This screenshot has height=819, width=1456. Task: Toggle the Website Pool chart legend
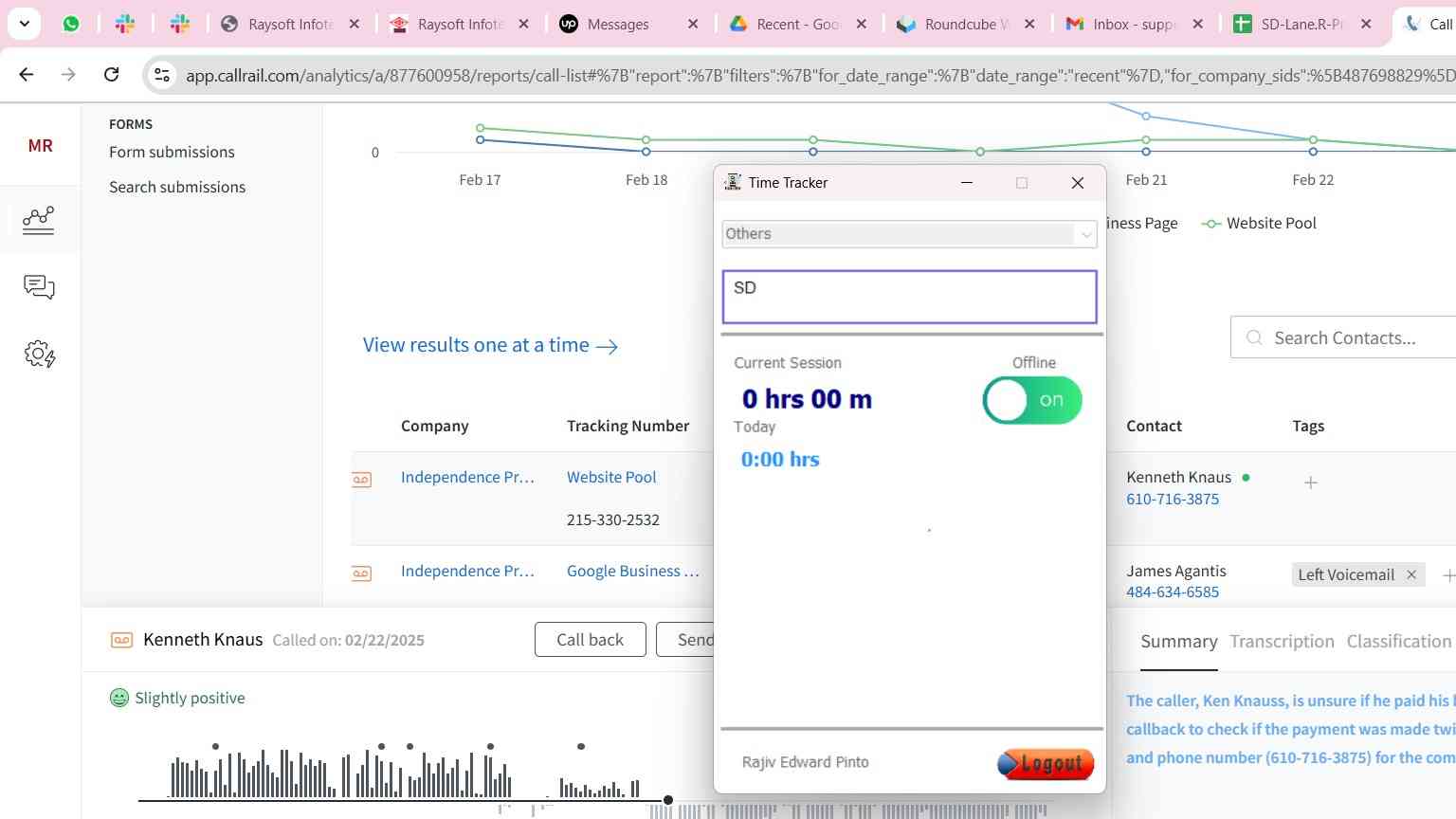point(1259,223)
